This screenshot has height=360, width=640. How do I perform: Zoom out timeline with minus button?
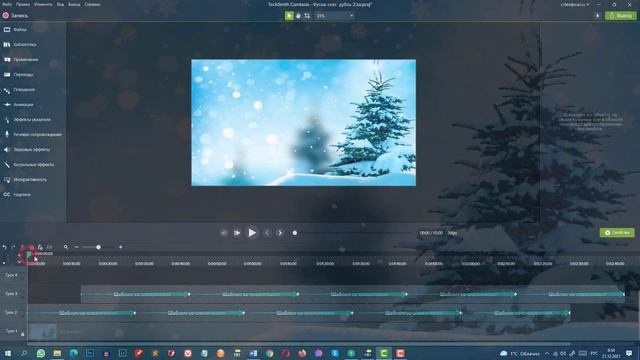76,247
